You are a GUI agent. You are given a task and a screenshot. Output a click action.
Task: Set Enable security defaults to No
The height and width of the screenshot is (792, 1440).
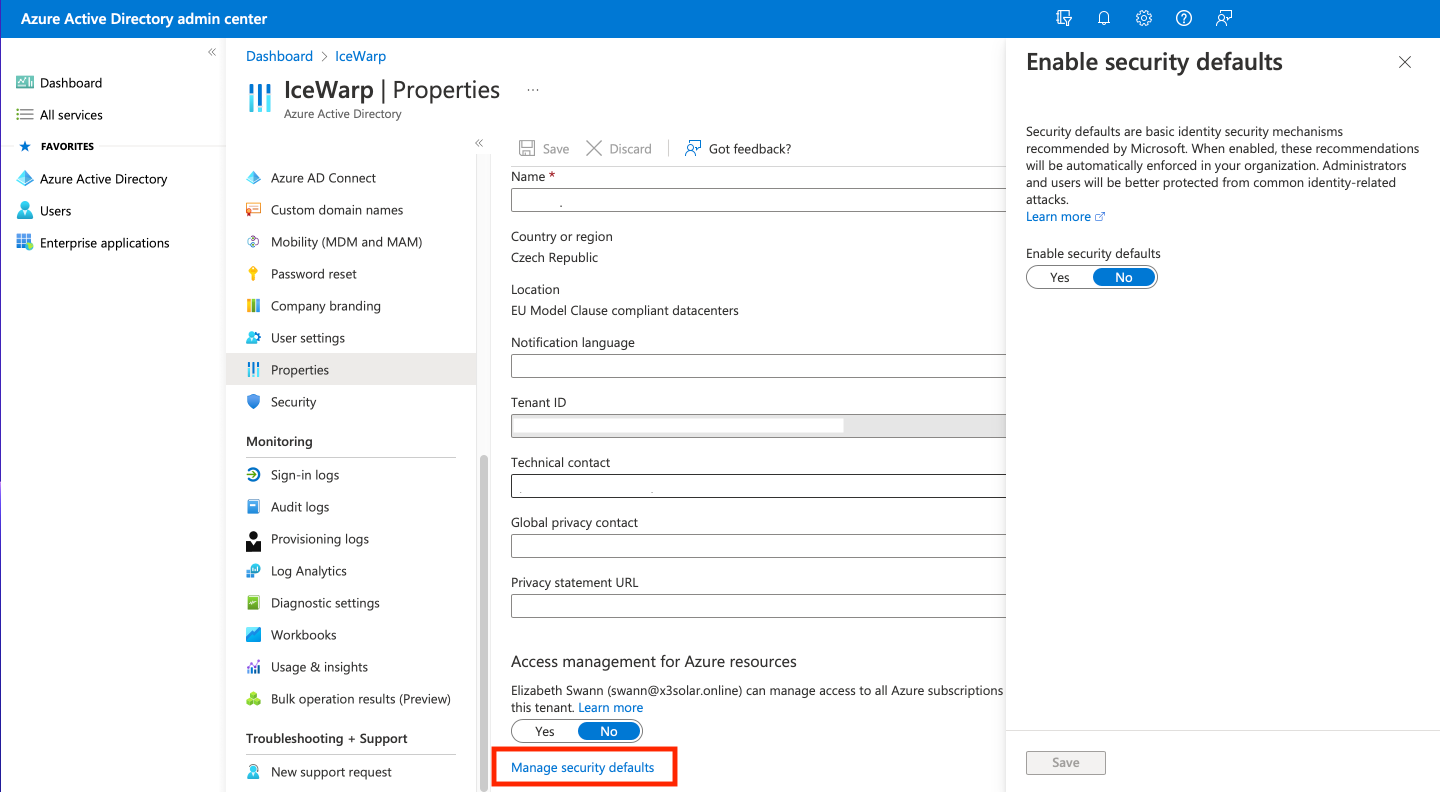pos(1124,277)
